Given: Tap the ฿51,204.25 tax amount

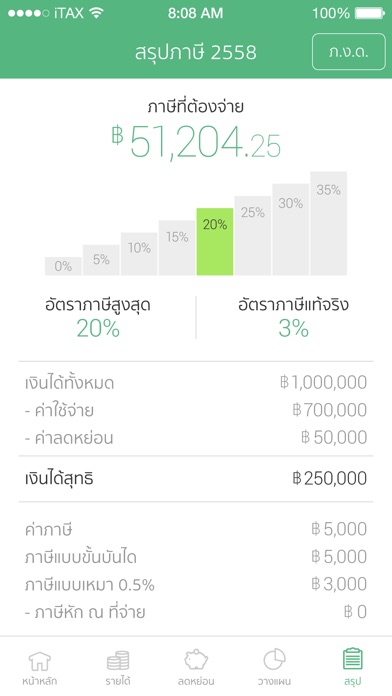Looking at the screenshot, I should [196, 141].
